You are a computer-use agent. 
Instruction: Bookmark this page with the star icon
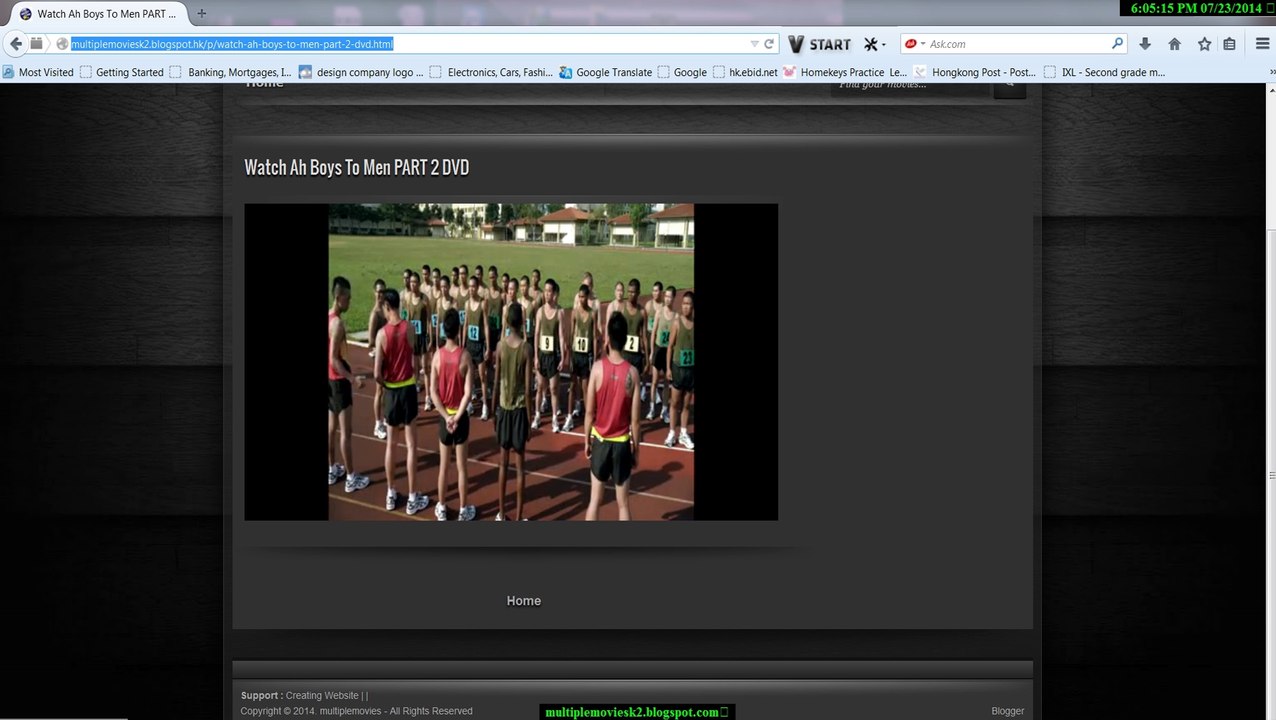coord(1204,44)
